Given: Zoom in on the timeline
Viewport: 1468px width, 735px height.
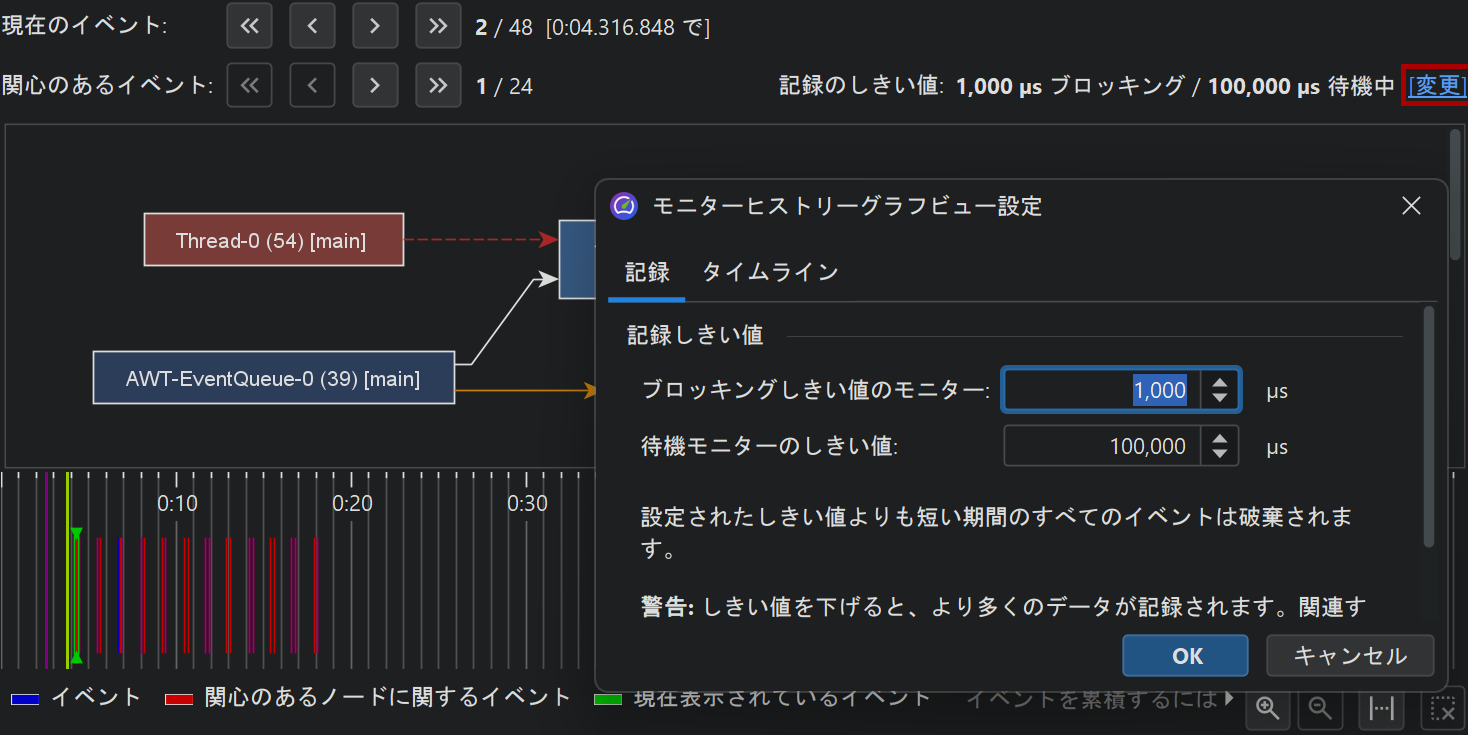Looking at the screenshot, I should [x=1268, y=708].
